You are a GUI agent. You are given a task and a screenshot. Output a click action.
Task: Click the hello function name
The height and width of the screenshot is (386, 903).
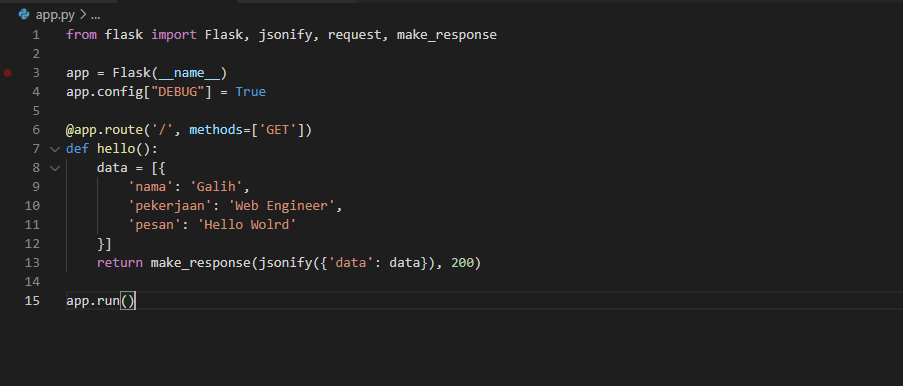tap(116, 149)
